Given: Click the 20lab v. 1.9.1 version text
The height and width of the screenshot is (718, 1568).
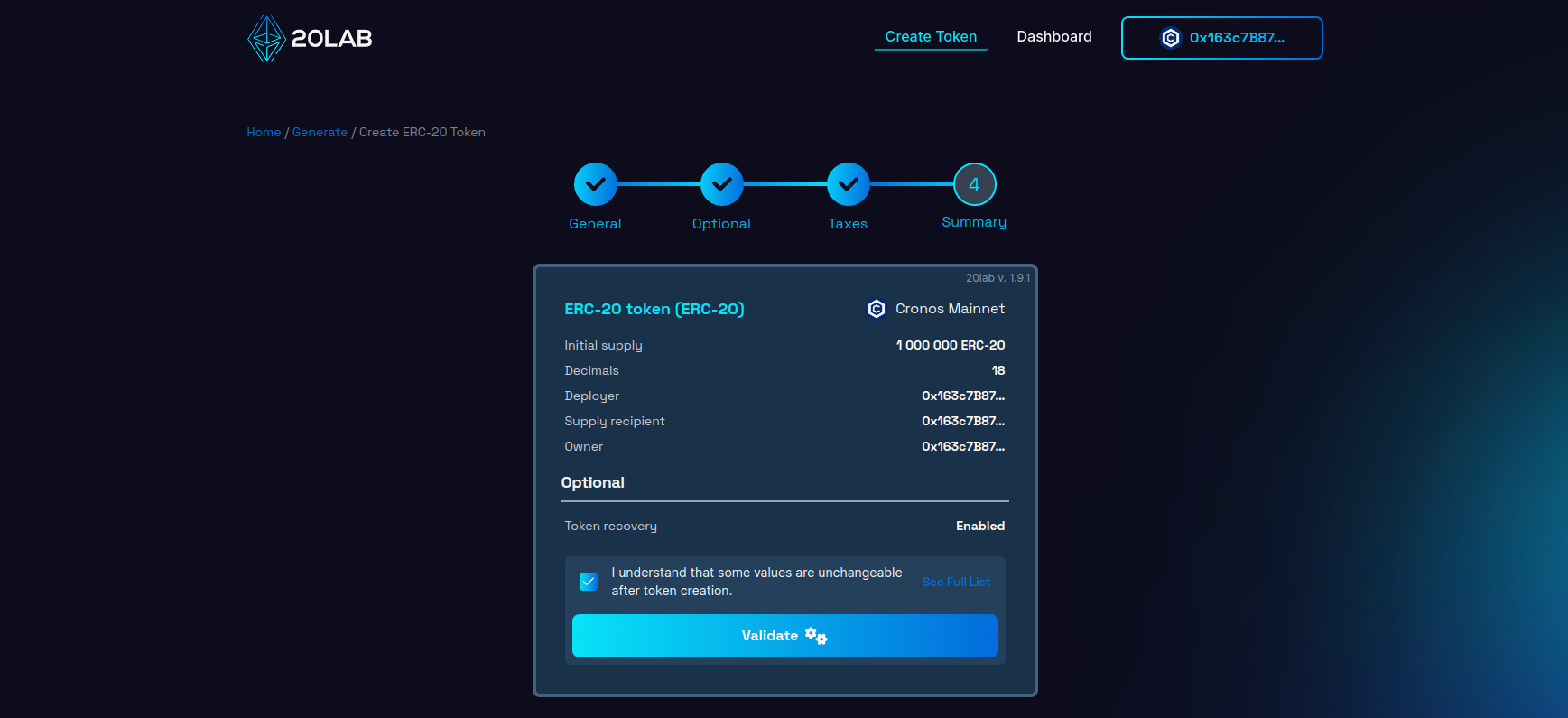Looking at the screenshot, I should click(997, 278).
